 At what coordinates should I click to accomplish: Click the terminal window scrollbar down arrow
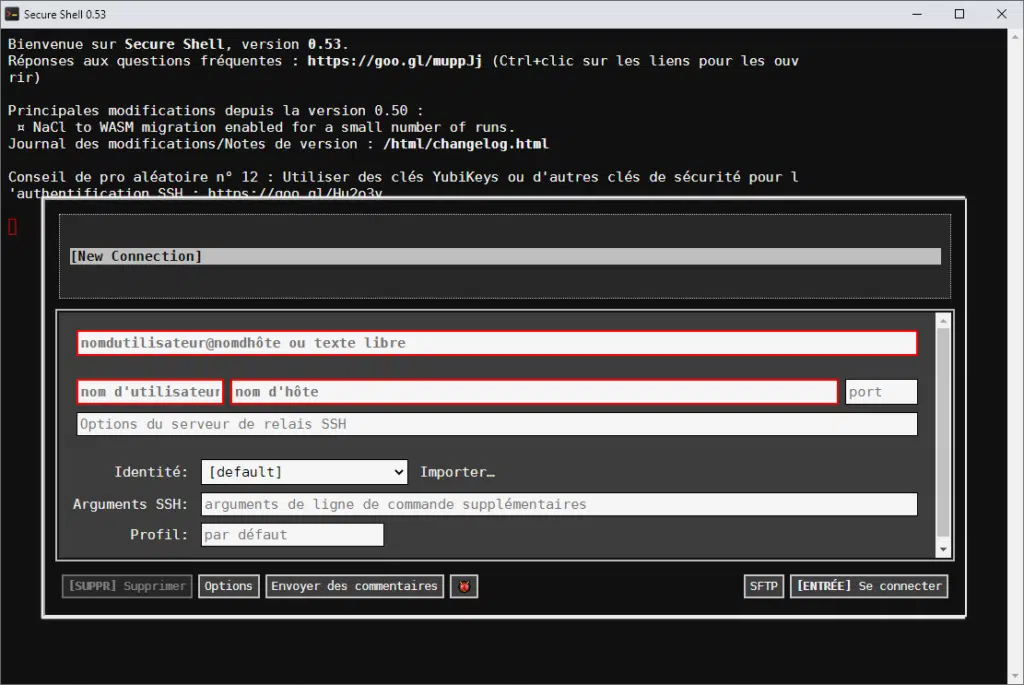pos(1016,677)
